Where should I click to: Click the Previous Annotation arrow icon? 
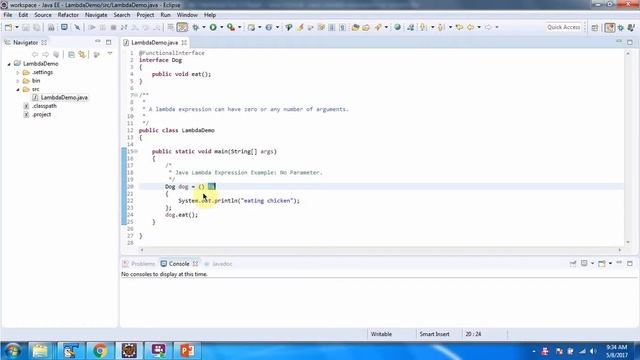441,27
